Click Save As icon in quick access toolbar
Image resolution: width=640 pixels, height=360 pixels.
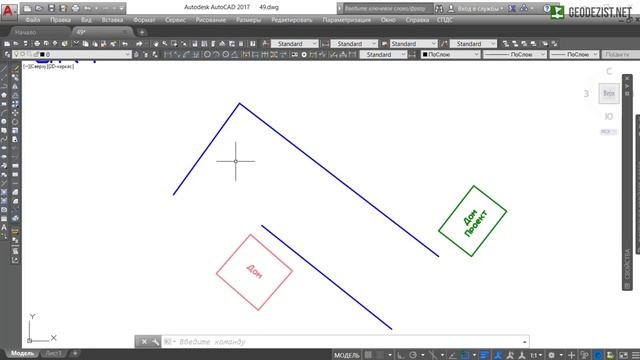pyautogui.click(x=63, y=8)
